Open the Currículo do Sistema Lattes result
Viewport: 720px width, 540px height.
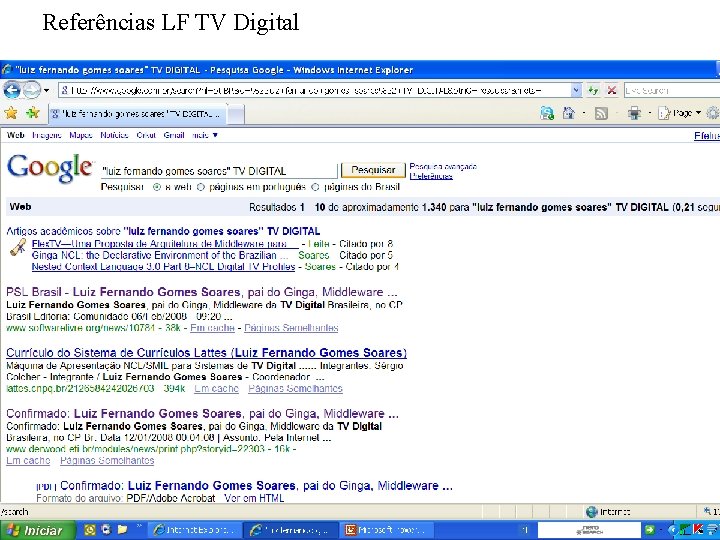[x=206, y=353]
